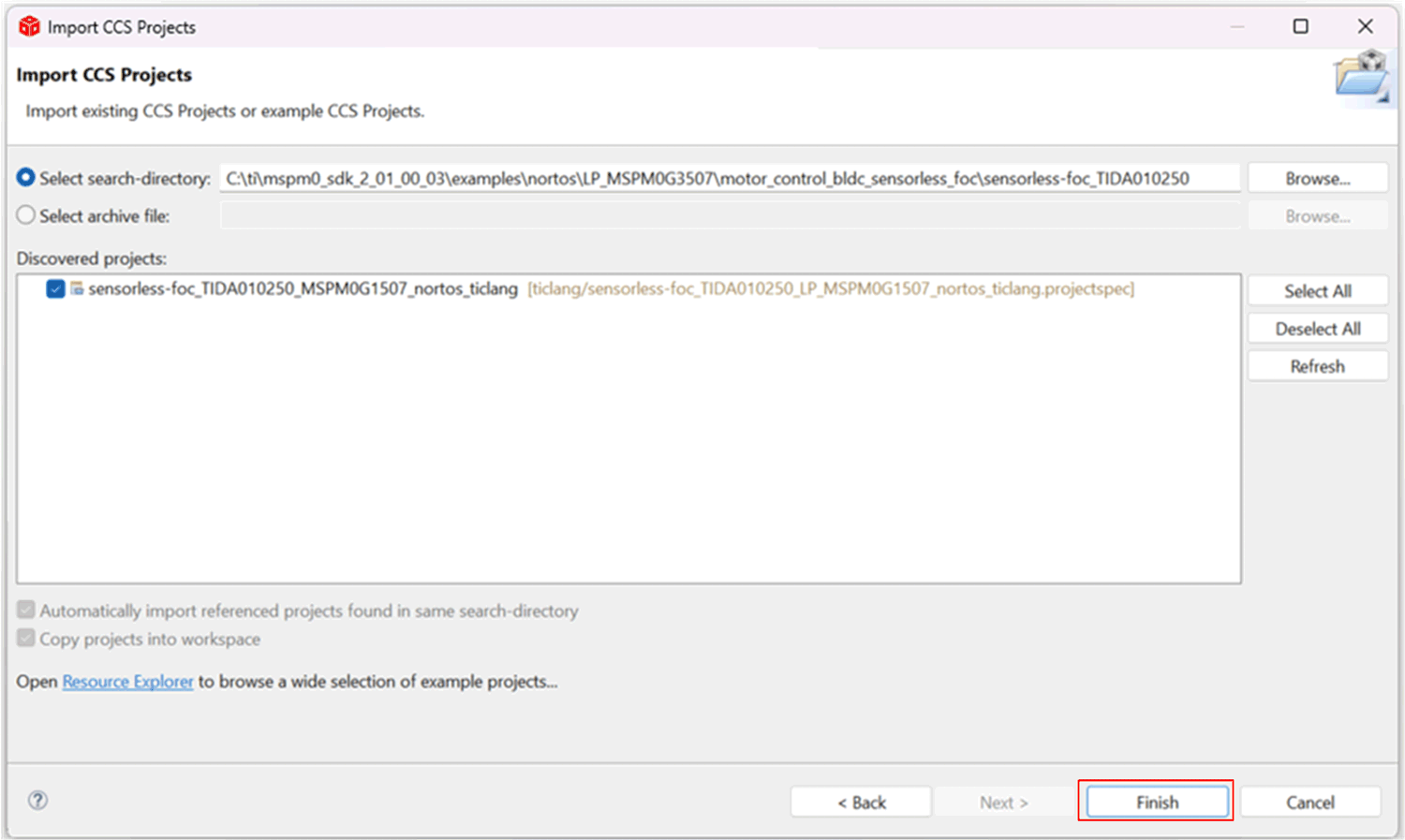The width and height of the screenshot is (1405, 840).
Task: Select the archive file radio button
Action: pyautogui.click(x=26, y=215)
